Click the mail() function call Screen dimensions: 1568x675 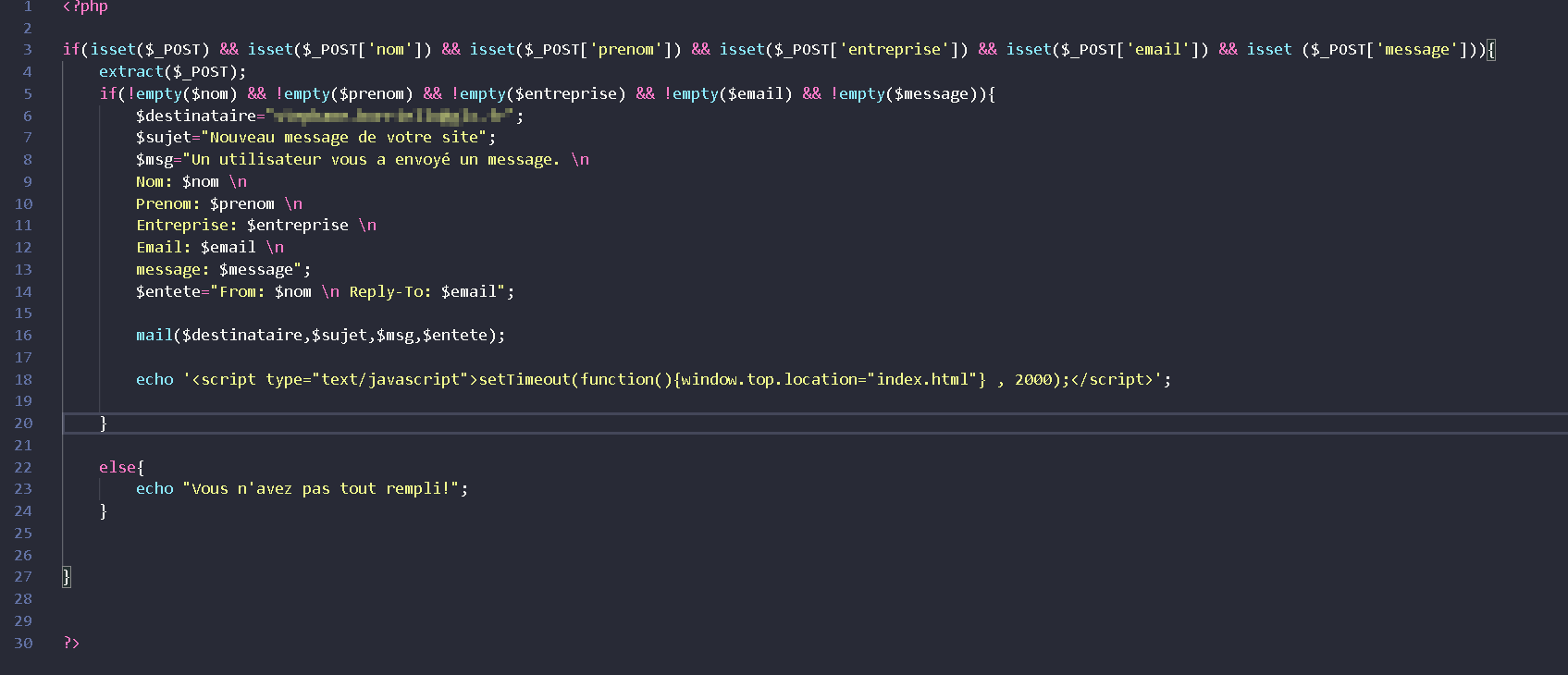tap(320, 336)
